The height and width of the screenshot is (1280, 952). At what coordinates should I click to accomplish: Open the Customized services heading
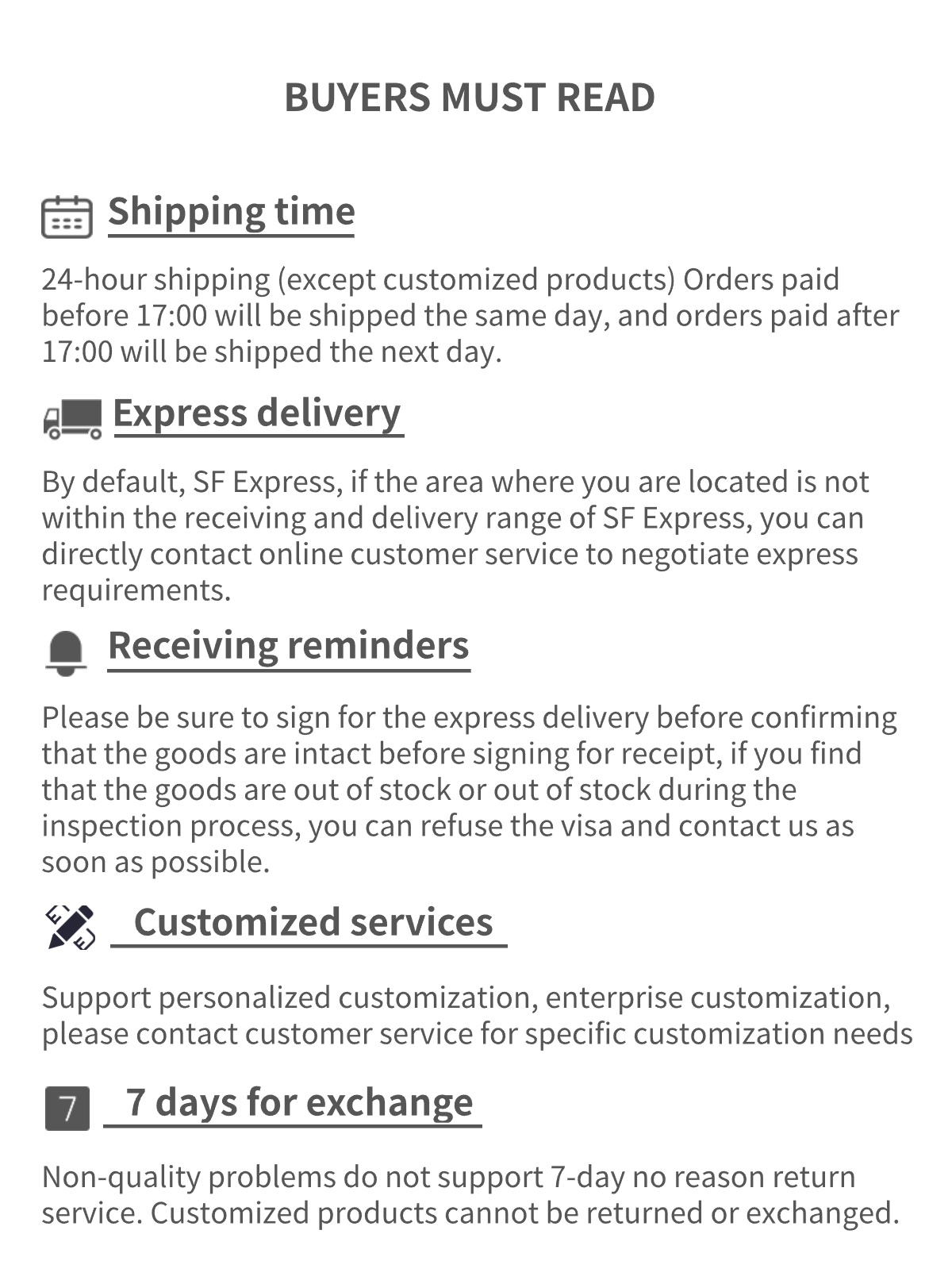tap(313, 922)
